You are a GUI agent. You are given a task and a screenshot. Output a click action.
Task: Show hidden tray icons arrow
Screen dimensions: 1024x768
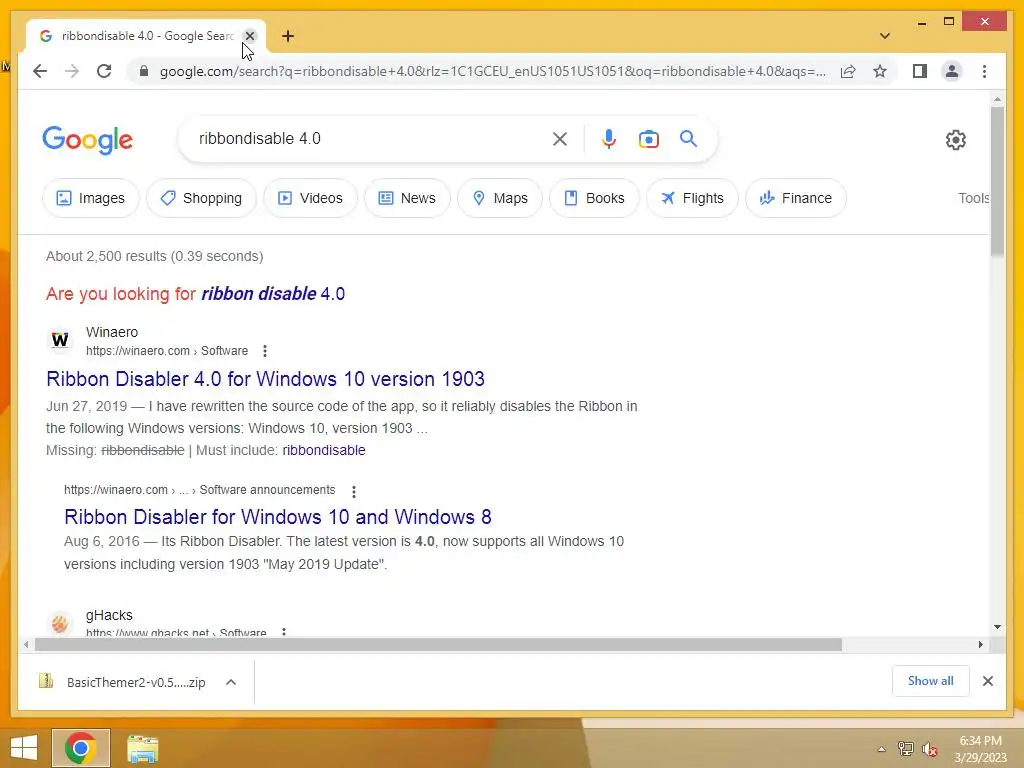coord(881,749)
